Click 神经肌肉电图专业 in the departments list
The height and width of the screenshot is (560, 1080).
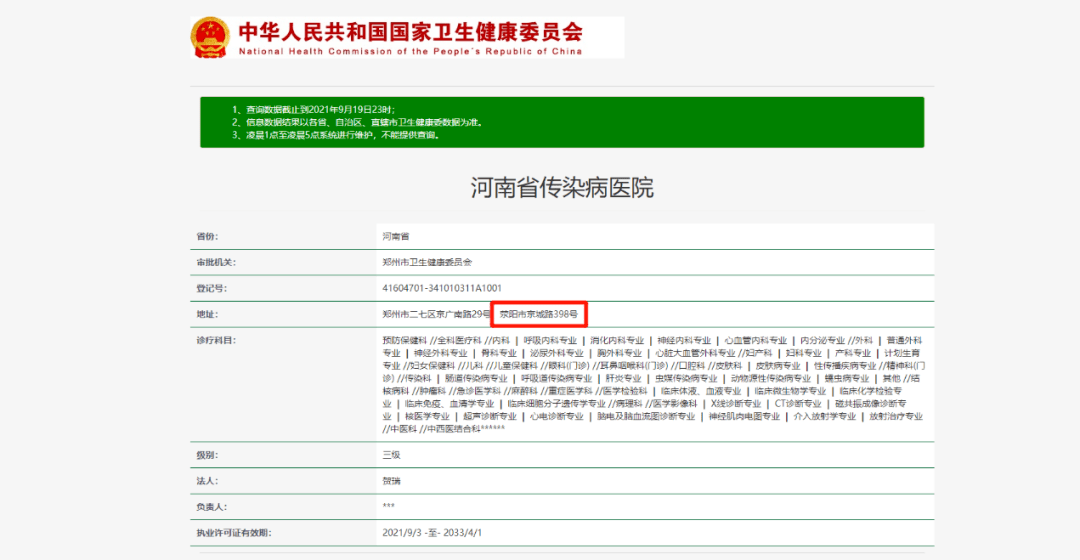pos(744,417)
